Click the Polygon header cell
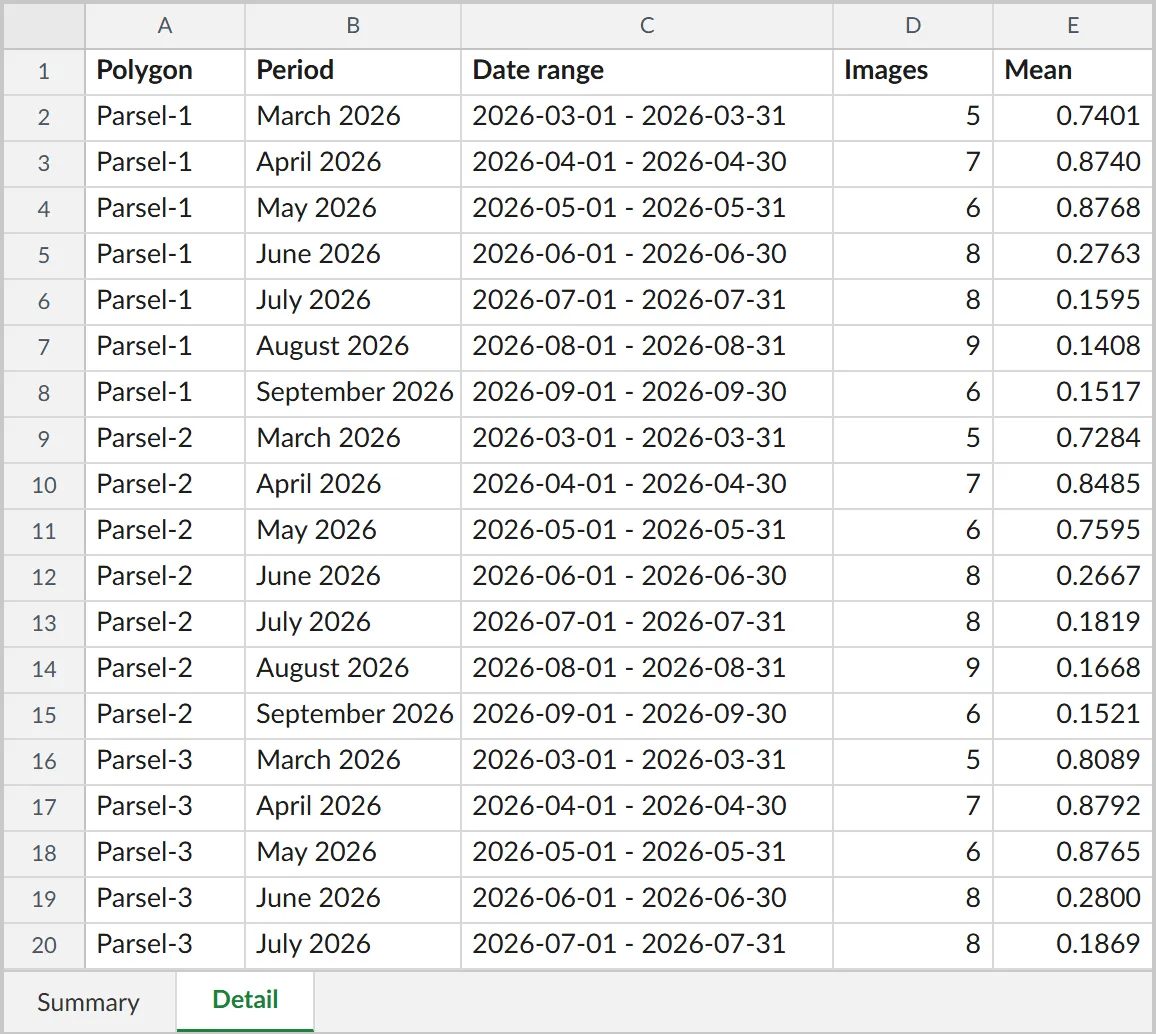 164,71
